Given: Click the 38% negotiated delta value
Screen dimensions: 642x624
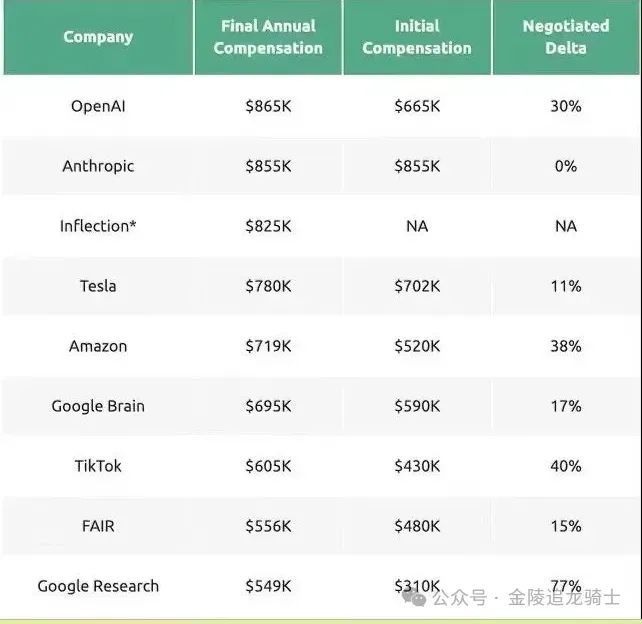Looking at the screenshot, I should coord(566,346).
